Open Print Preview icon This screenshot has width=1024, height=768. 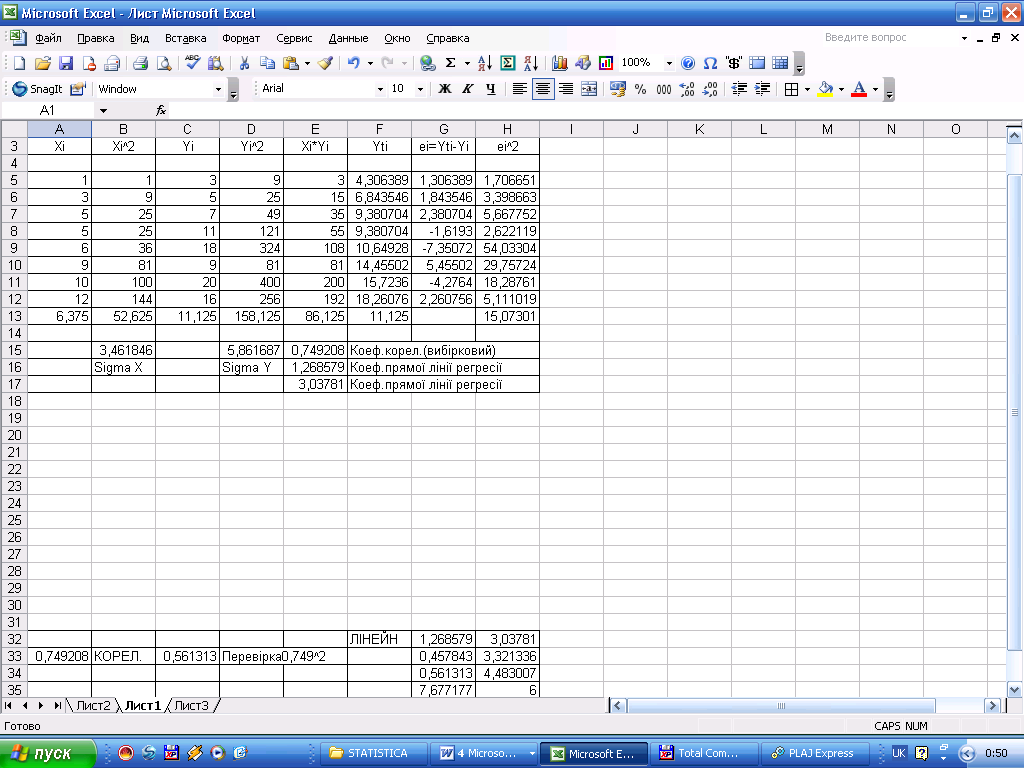[164, 63]
